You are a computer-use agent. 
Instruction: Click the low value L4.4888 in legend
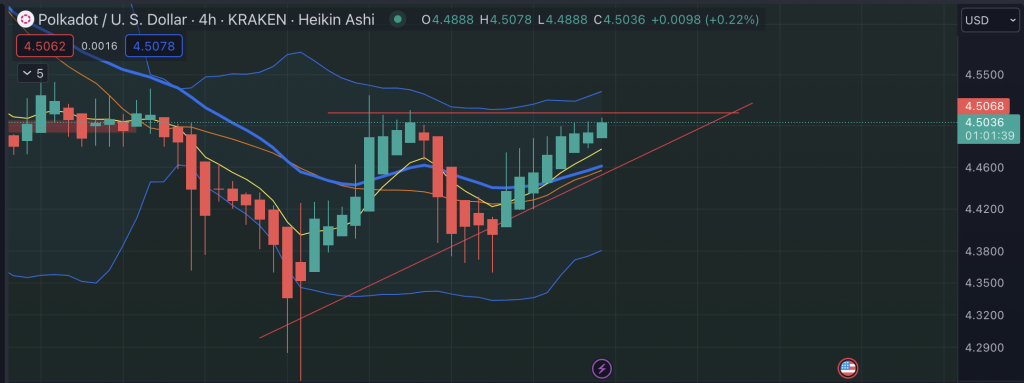(x=563, y=20)
